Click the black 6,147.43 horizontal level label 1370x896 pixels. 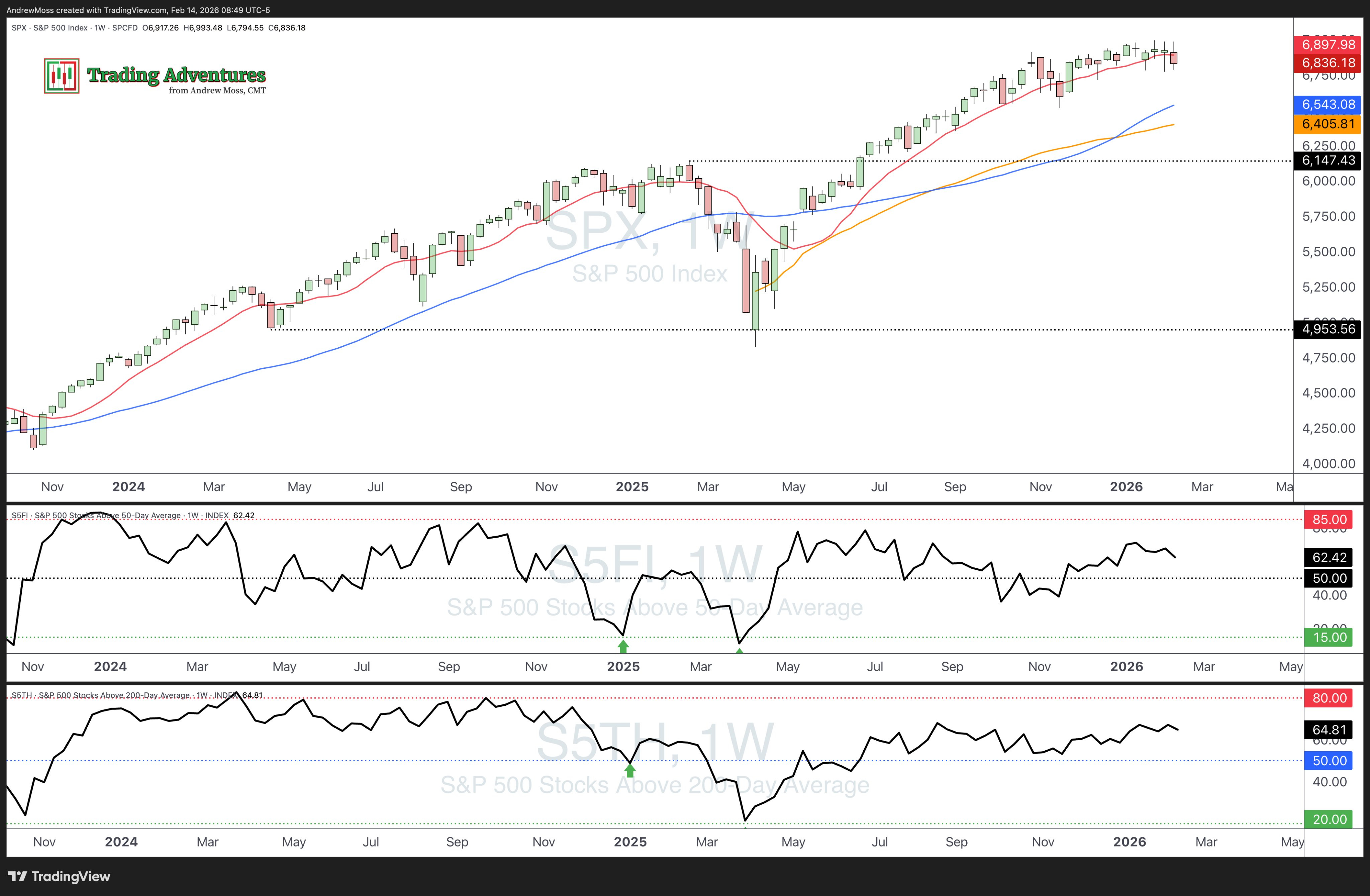(1328, 160)
